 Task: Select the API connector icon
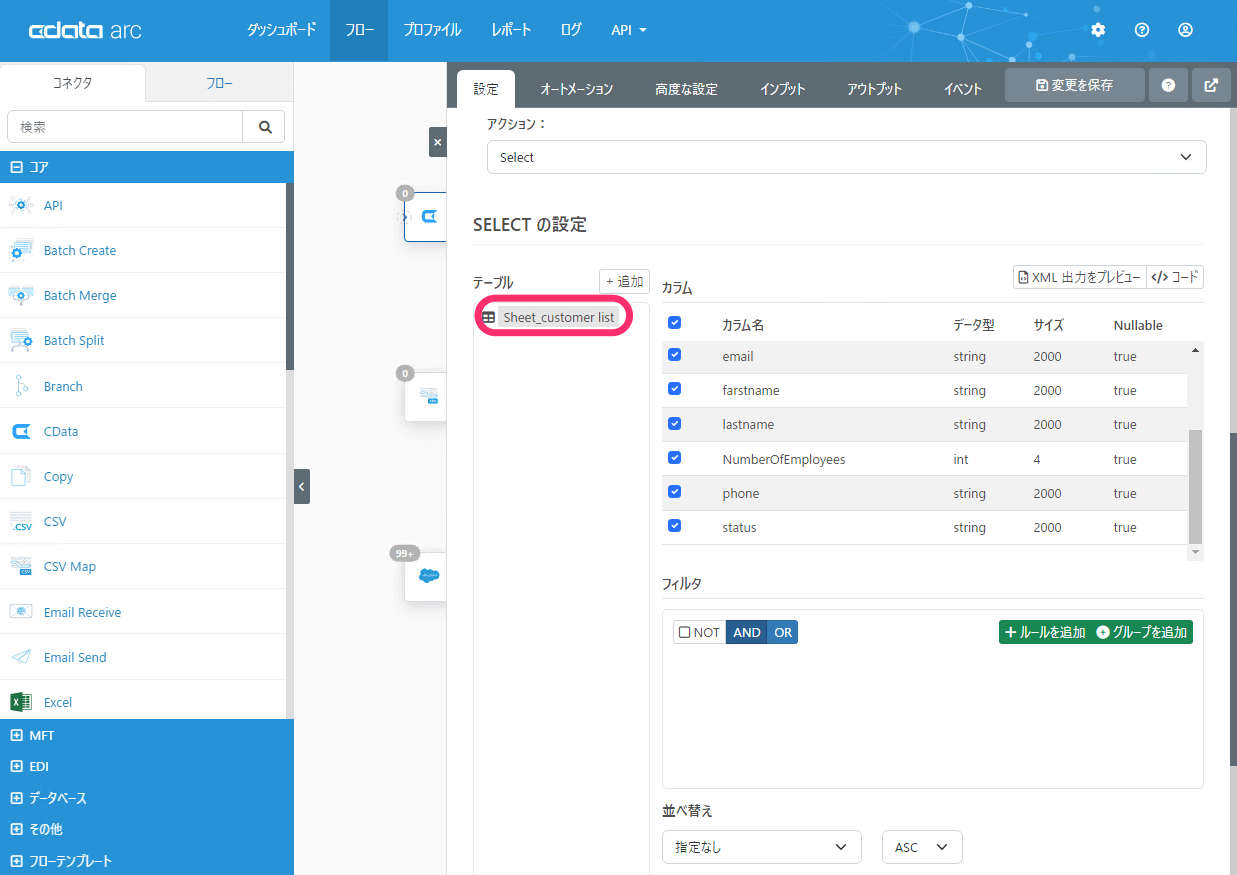21,205
